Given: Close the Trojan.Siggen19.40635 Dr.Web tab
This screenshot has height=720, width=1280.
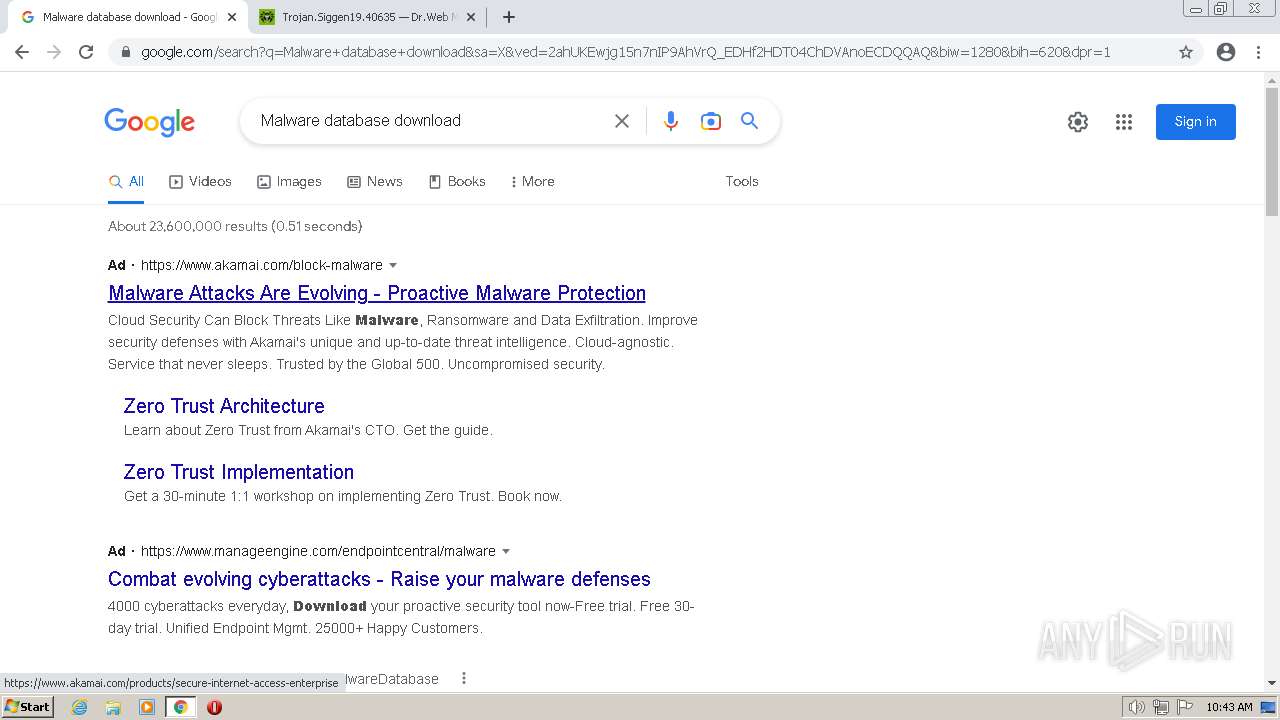Looking at the screenshot, I should pos(471,17).
